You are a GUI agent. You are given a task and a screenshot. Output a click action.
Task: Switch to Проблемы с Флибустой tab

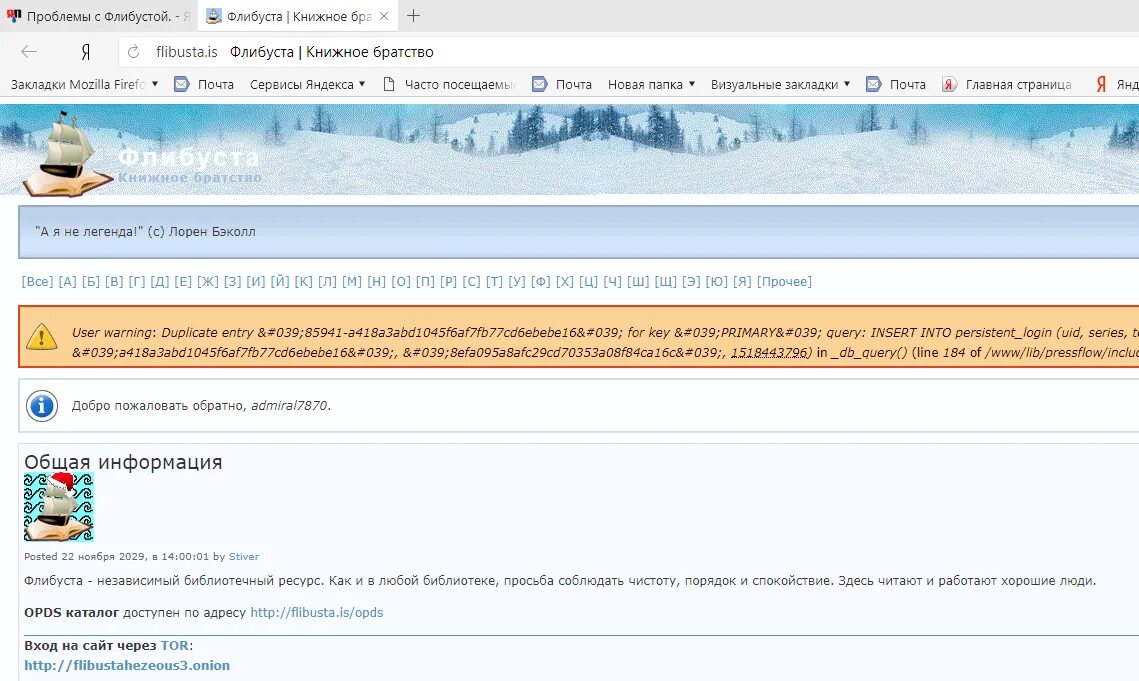click(x=97, y=16)
